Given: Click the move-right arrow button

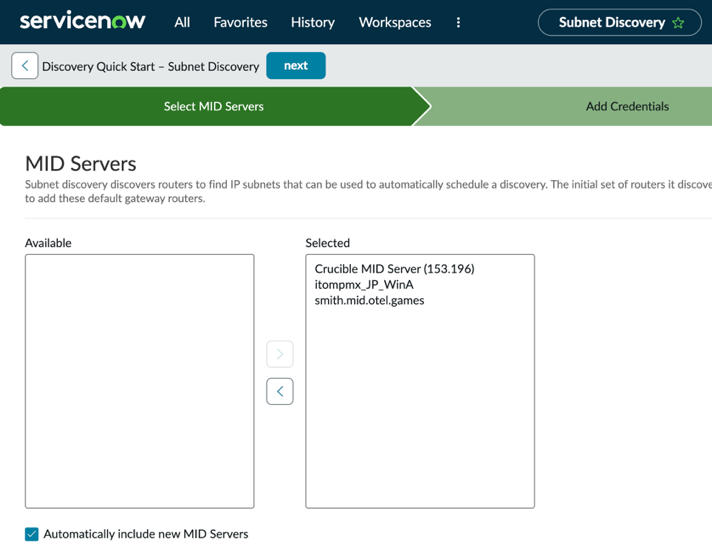Looking at the screenshot, I should click(x=280, y=354).
